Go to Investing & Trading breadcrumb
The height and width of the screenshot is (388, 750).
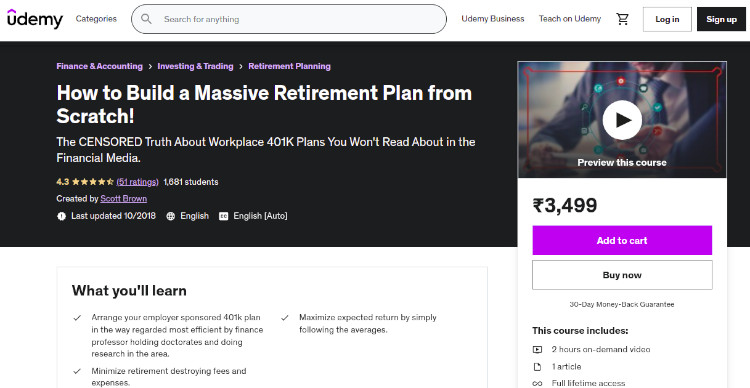[195, 67]
